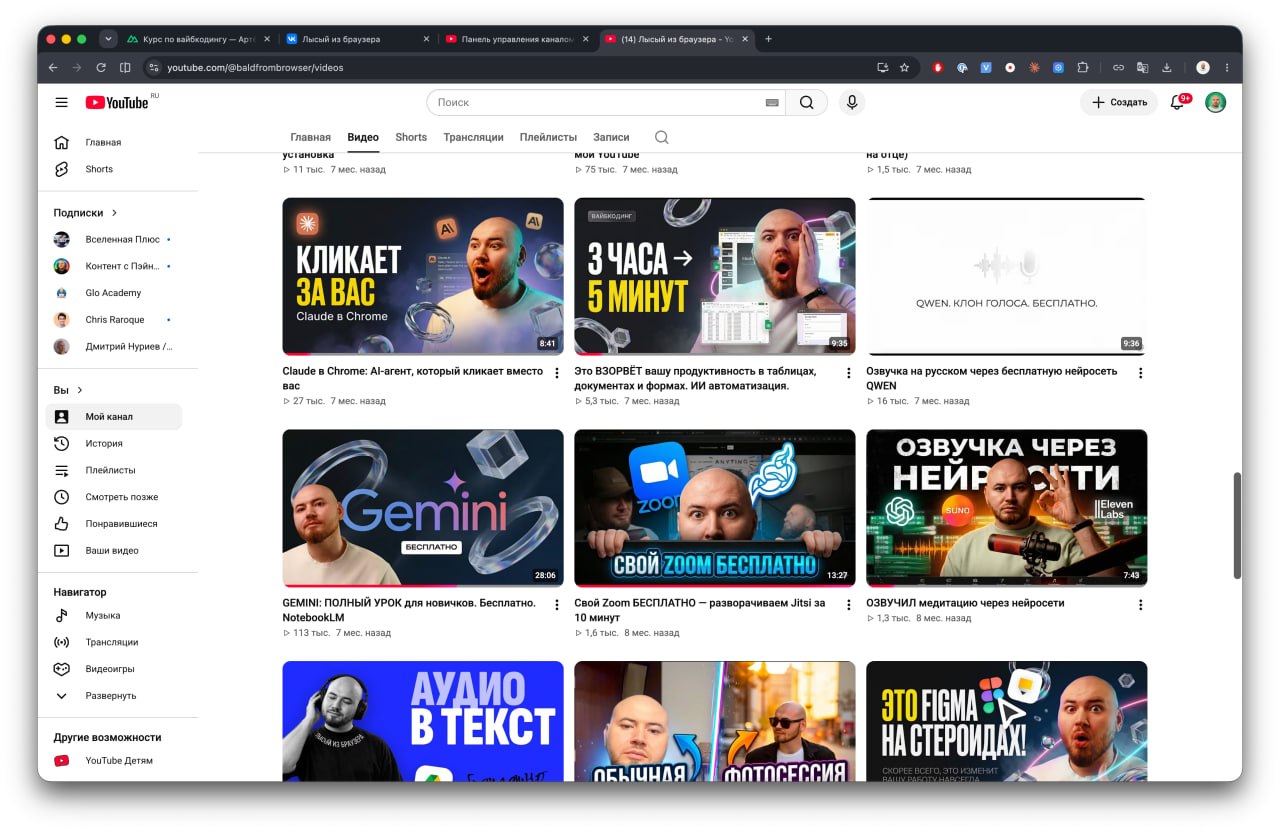Open the 3 ЧАСА → 5 МИНУТ video thumbnail

pos(715,276)
